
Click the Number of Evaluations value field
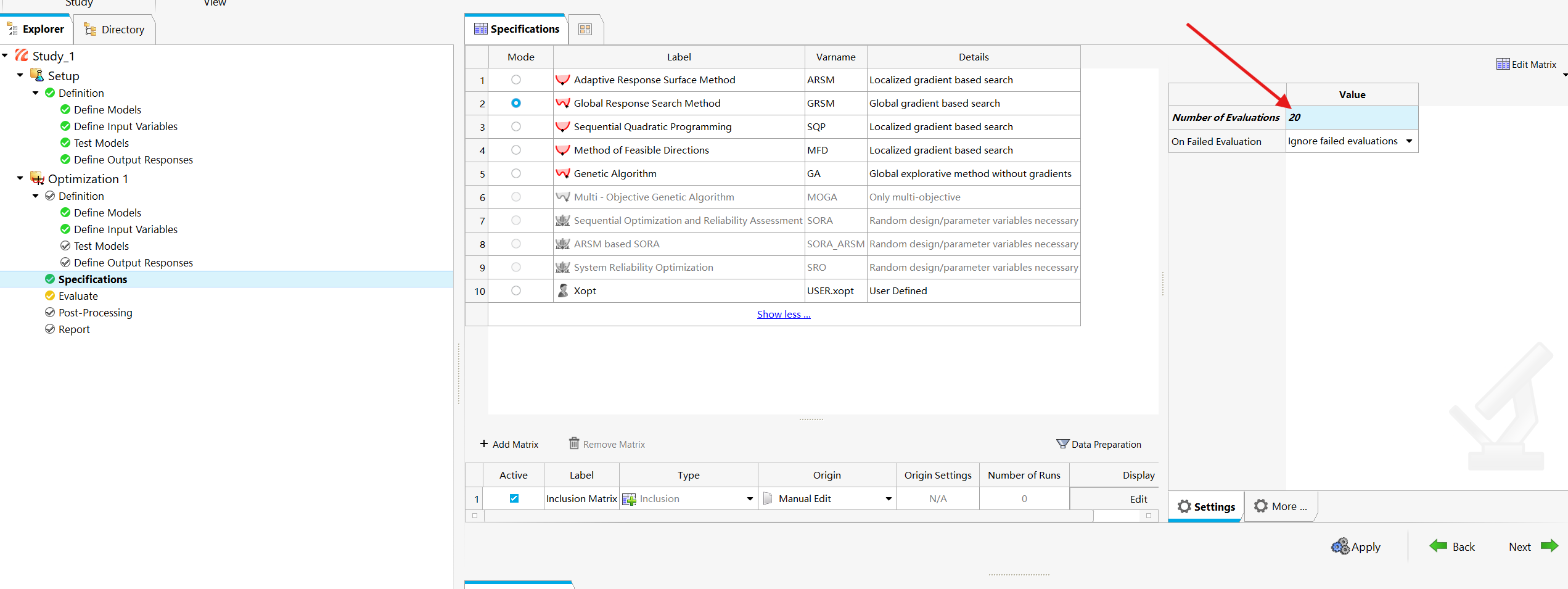(x=1352, y=117)
